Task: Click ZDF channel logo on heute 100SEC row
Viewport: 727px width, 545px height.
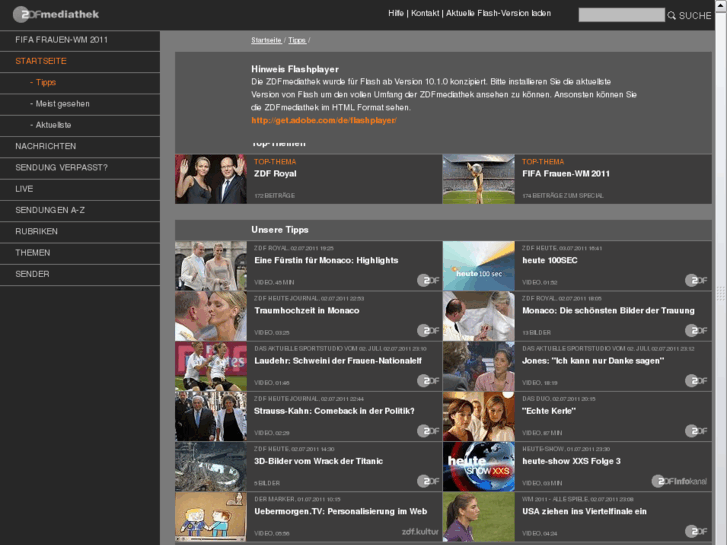Action: (696, 280)
